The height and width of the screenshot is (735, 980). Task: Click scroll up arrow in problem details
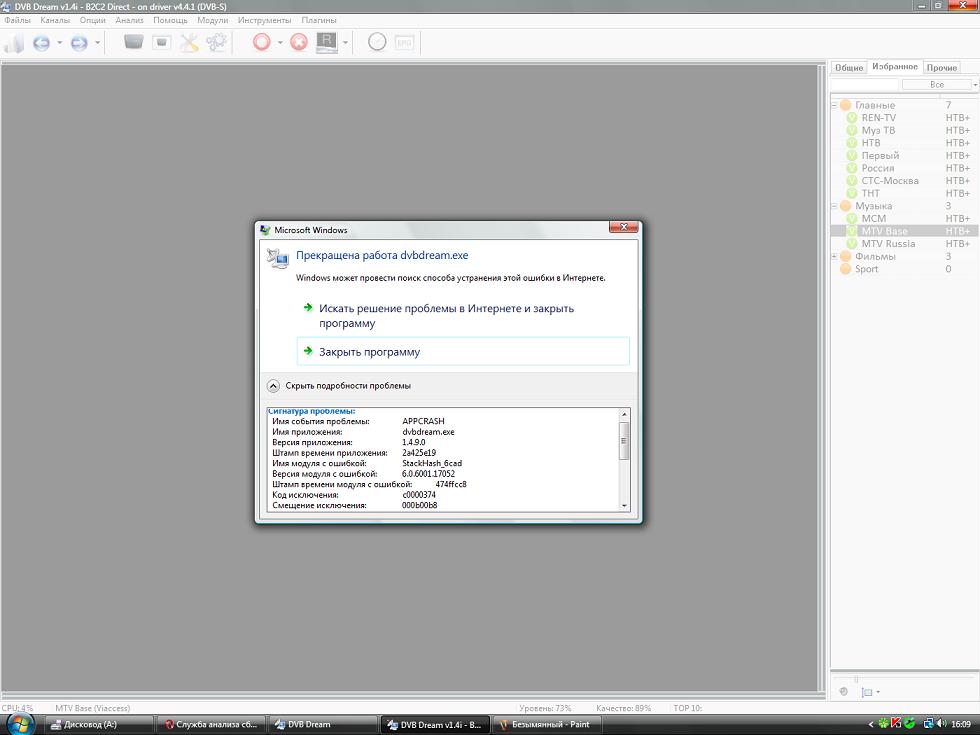tap(624, 414)
